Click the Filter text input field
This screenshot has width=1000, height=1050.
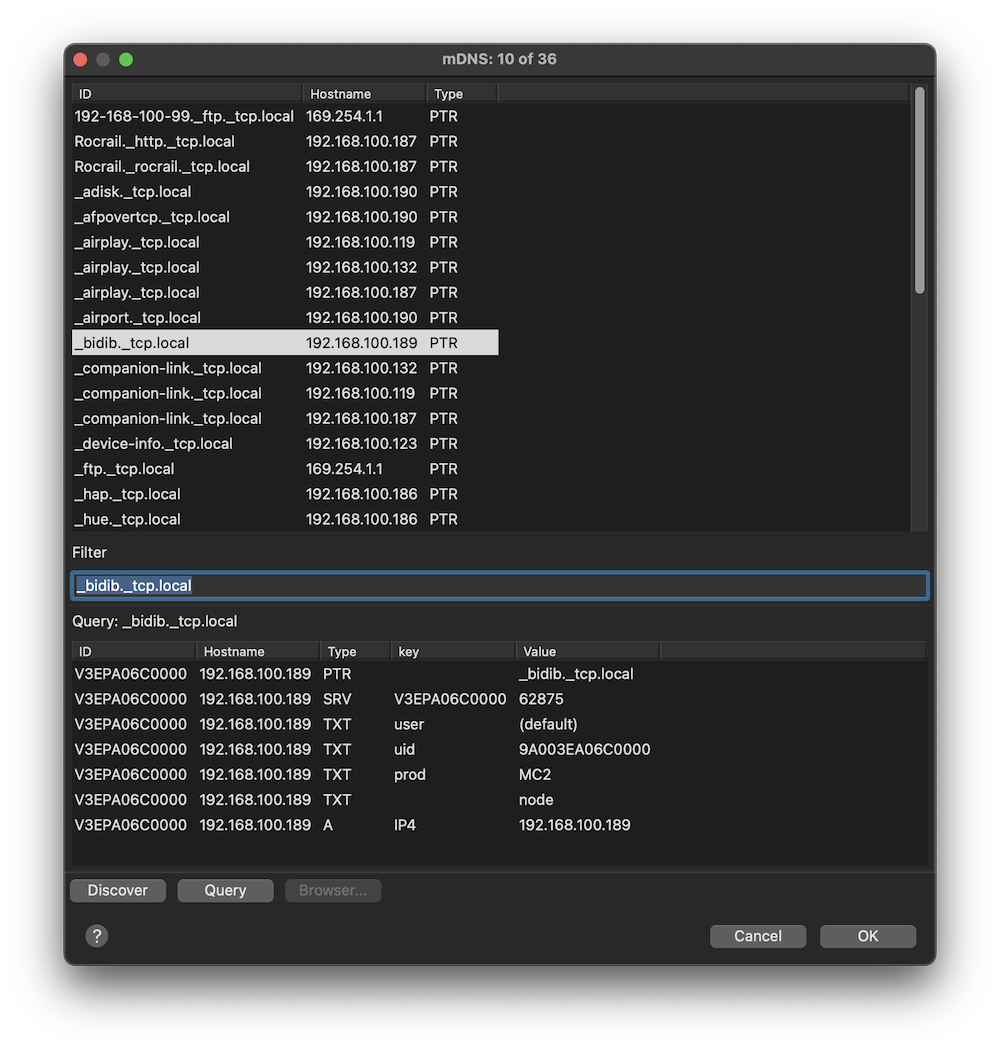click(500, 585)
